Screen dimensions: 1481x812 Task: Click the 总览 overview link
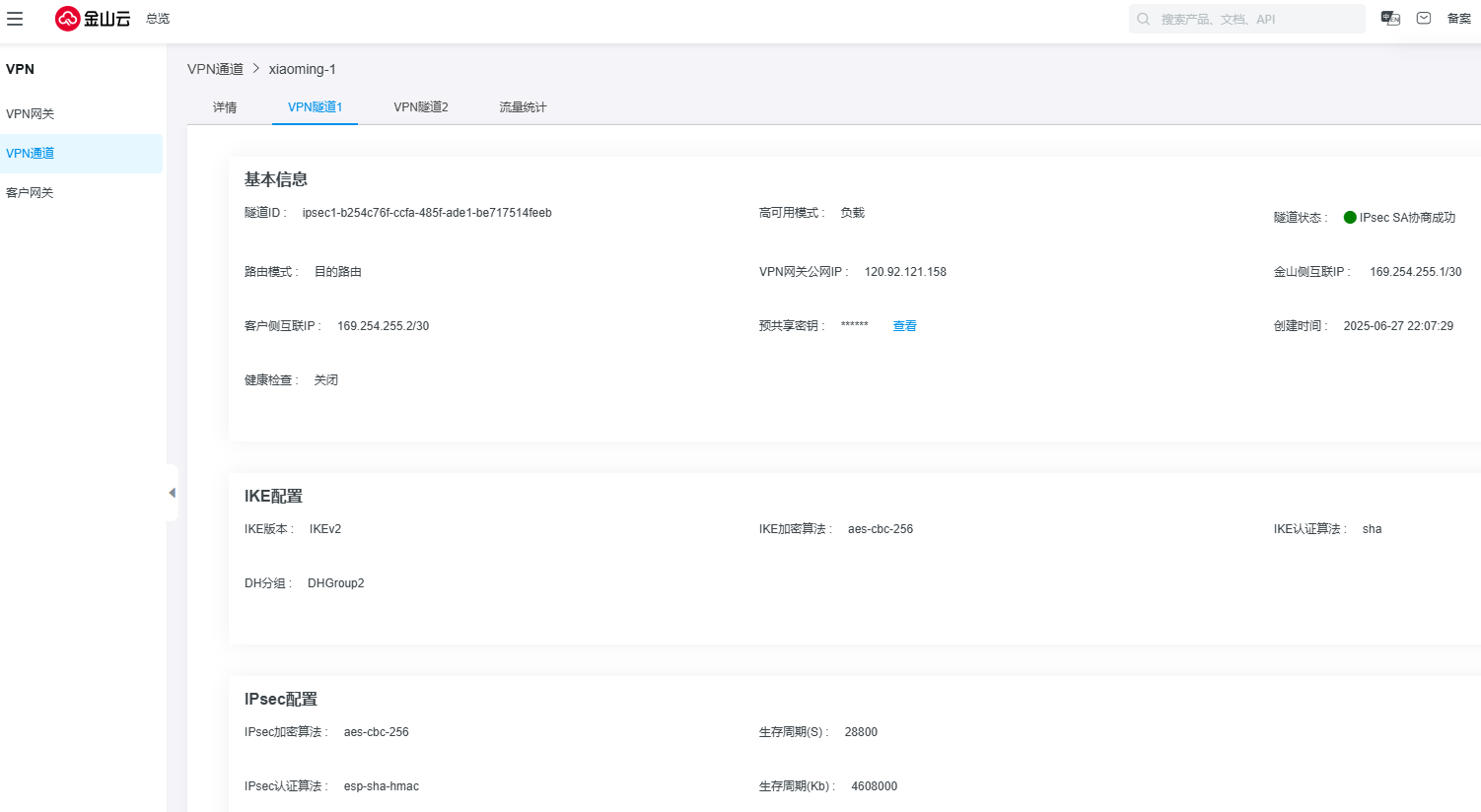pyautogui.click(x=158, y=19)
